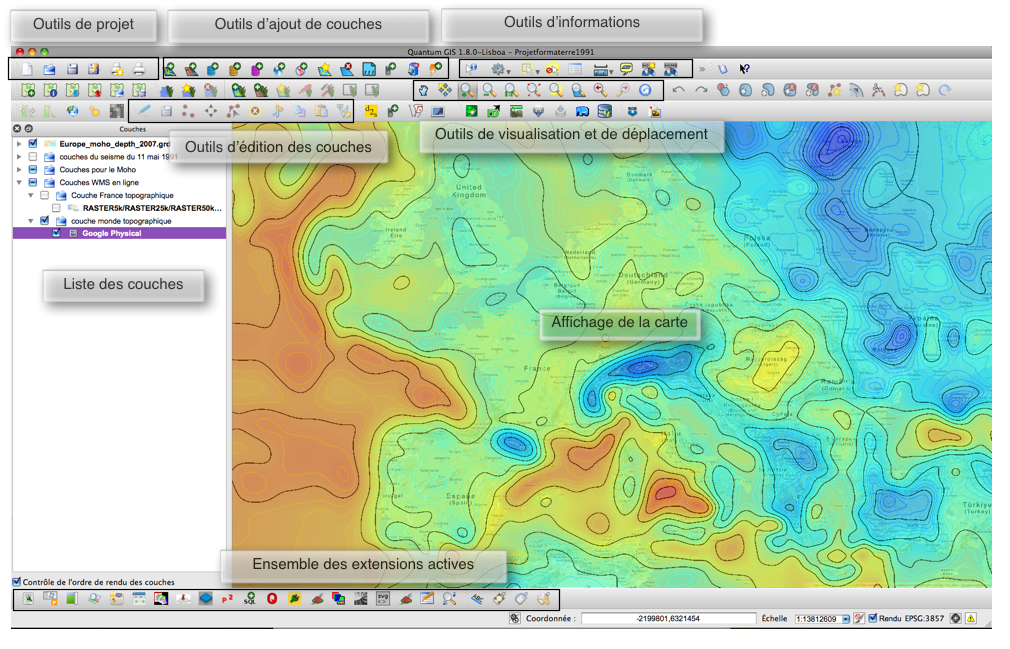Click the Print Composer printer icon

140,69
